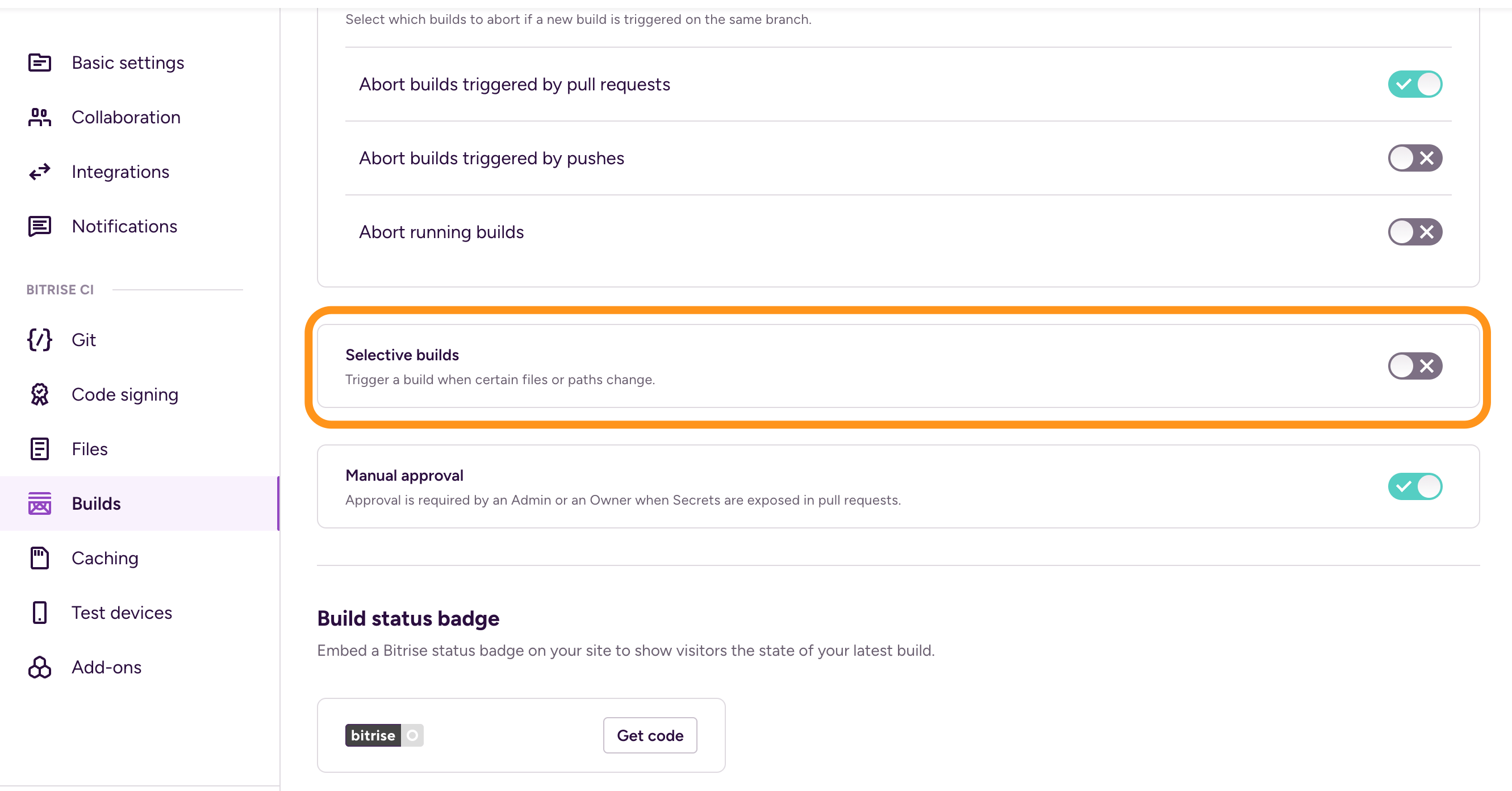
Task: Enable abort builds triggered by pushes
Action: 1414,158
